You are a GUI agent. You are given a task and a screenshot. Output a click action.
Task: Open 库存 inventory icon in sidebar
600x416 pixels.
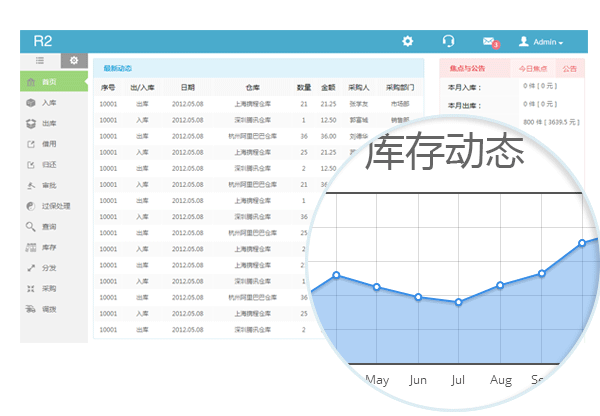click(x=31, y=247)
